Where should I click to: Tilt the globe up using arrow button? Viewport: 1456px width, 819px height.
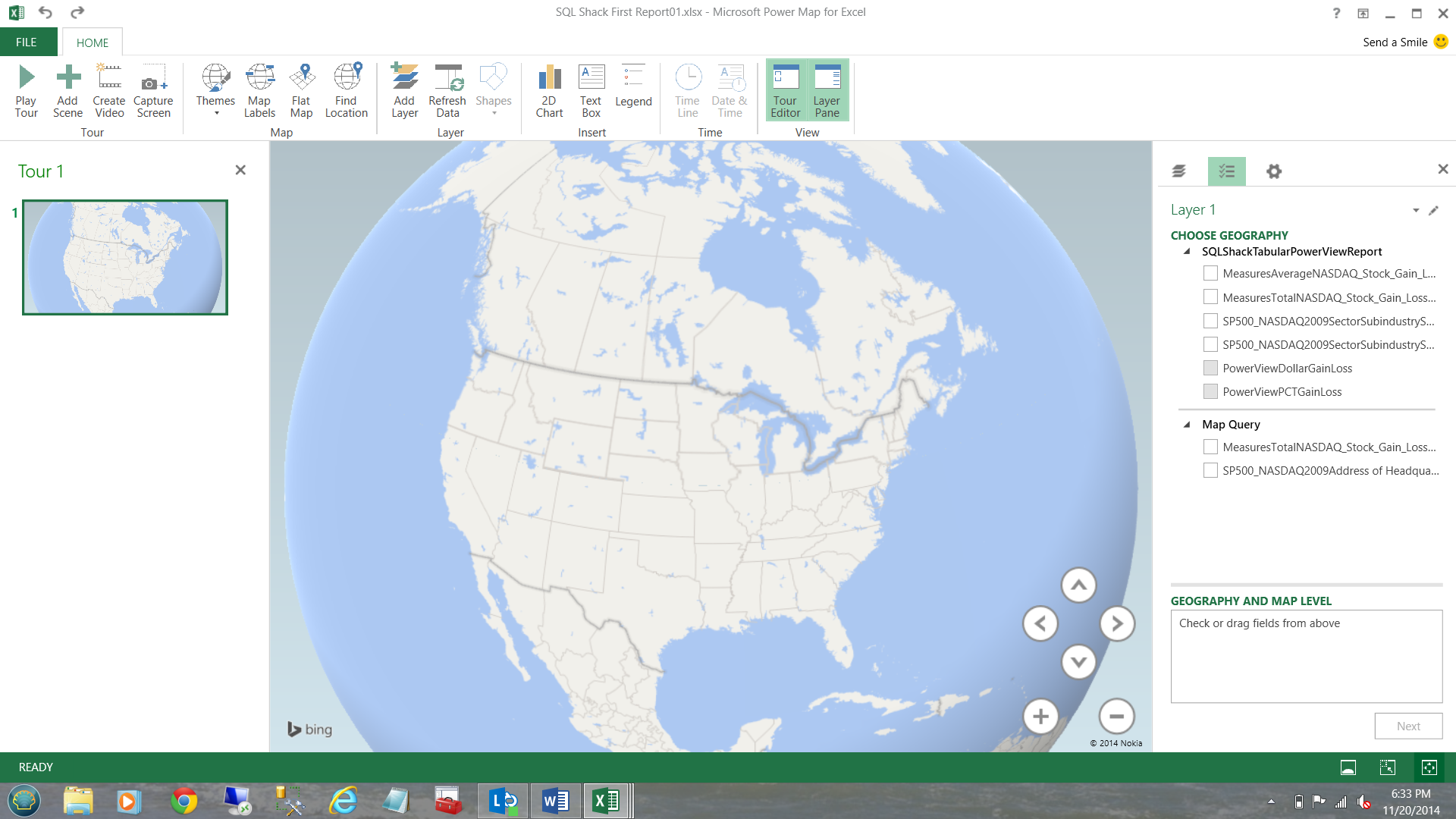[x=1078, y=585]
